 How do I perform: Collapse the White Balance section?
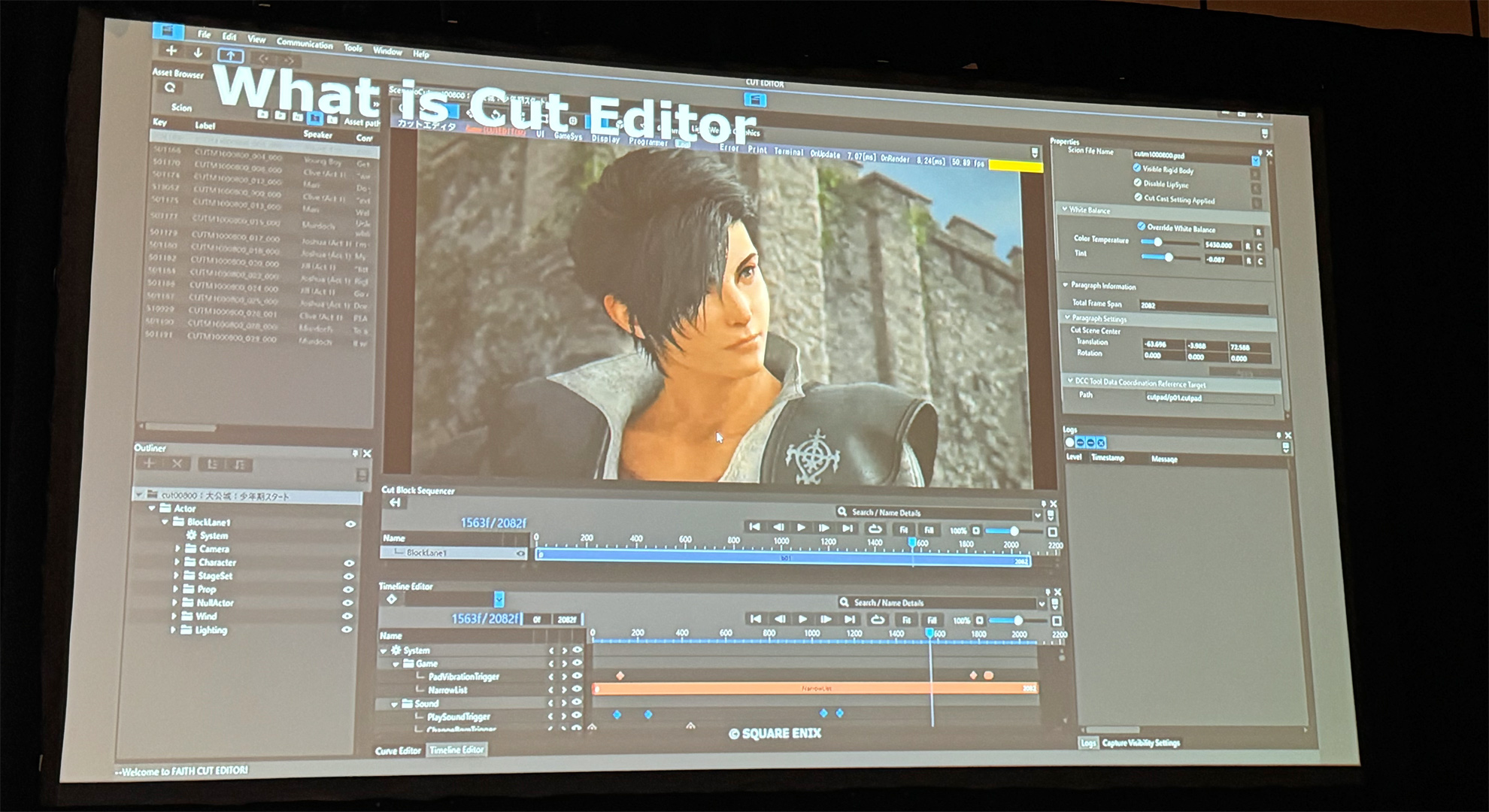1065,209
